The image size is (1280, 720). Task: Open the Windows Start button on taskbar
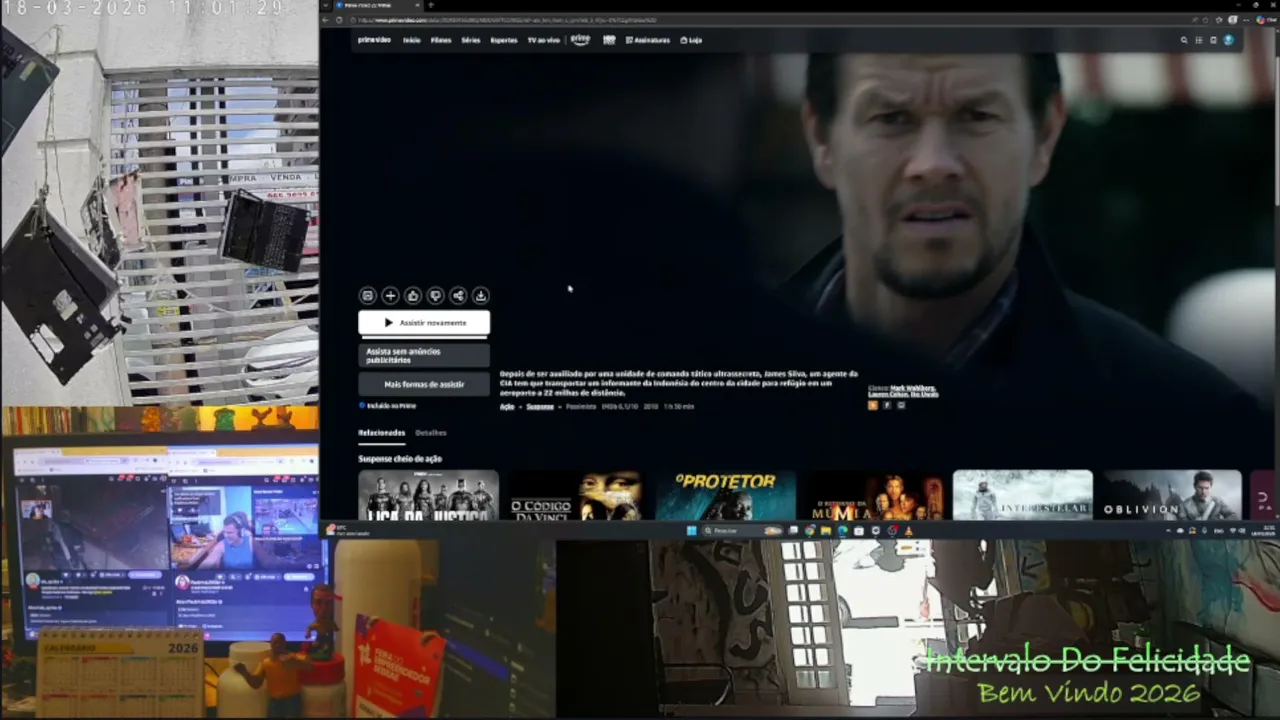691,530
